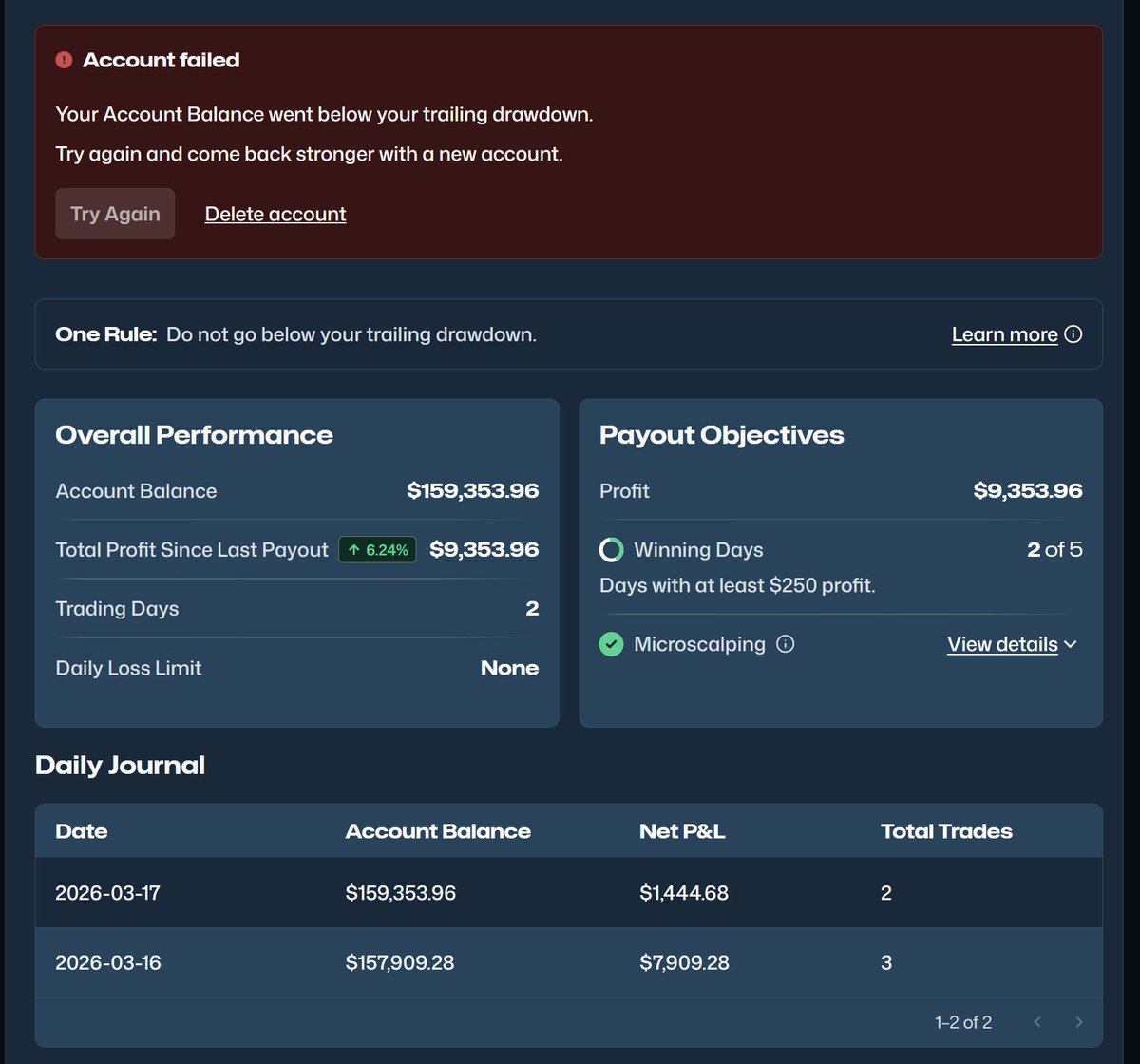Click the 2 of 5 winning days count

[1054, 549]
